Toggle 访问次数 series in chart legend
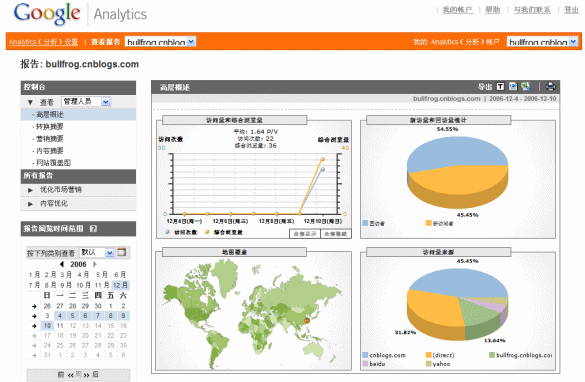Viewport: 585px width, 382px height. point(181,232)
